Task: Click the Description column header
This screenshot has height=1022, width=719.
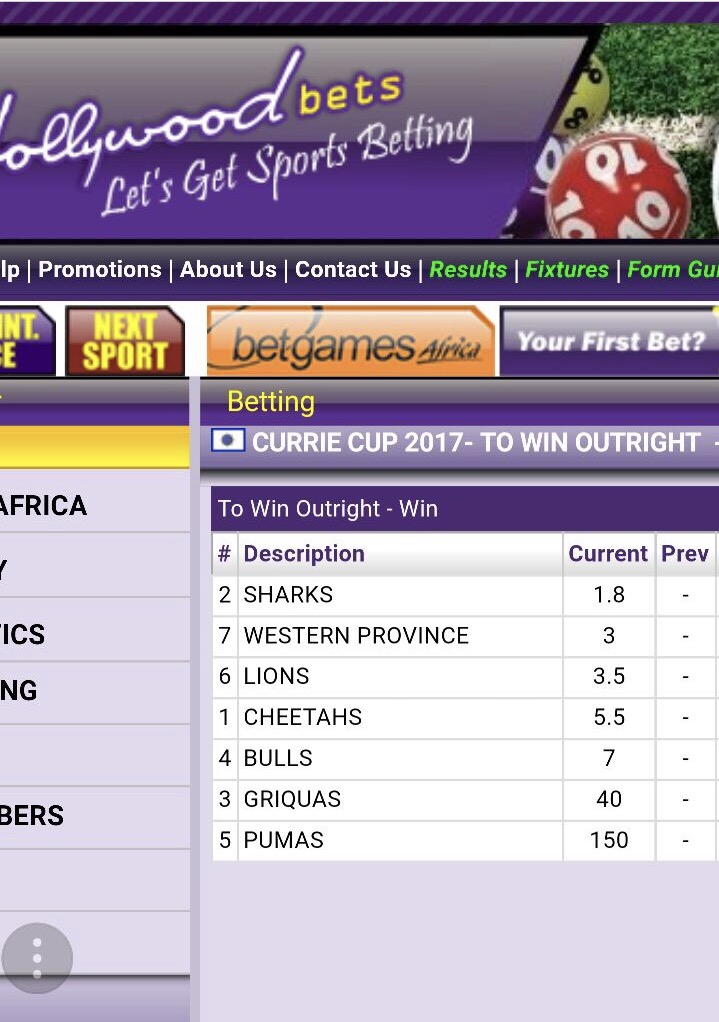Action: click(x=304, y=554)
